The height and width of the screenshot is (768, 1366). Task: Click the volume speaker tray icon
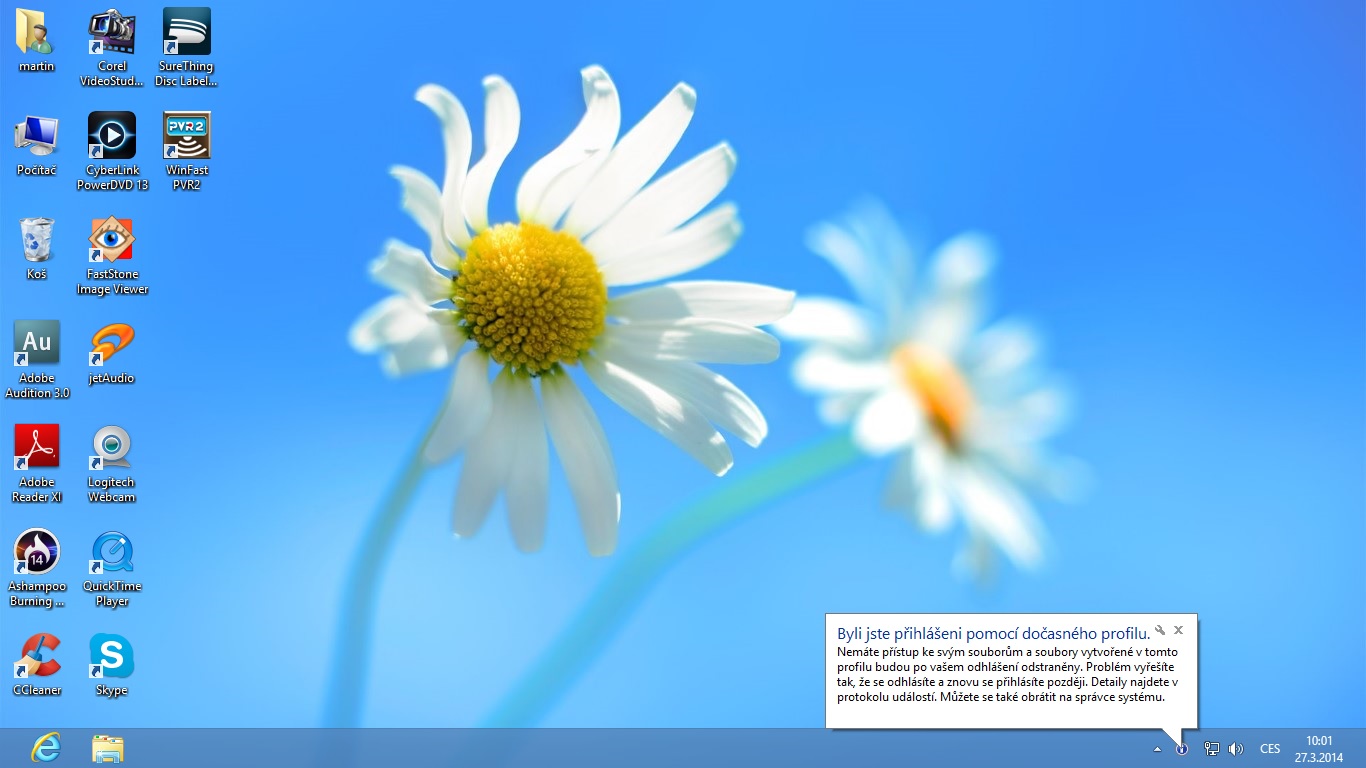coord(1236,748)
